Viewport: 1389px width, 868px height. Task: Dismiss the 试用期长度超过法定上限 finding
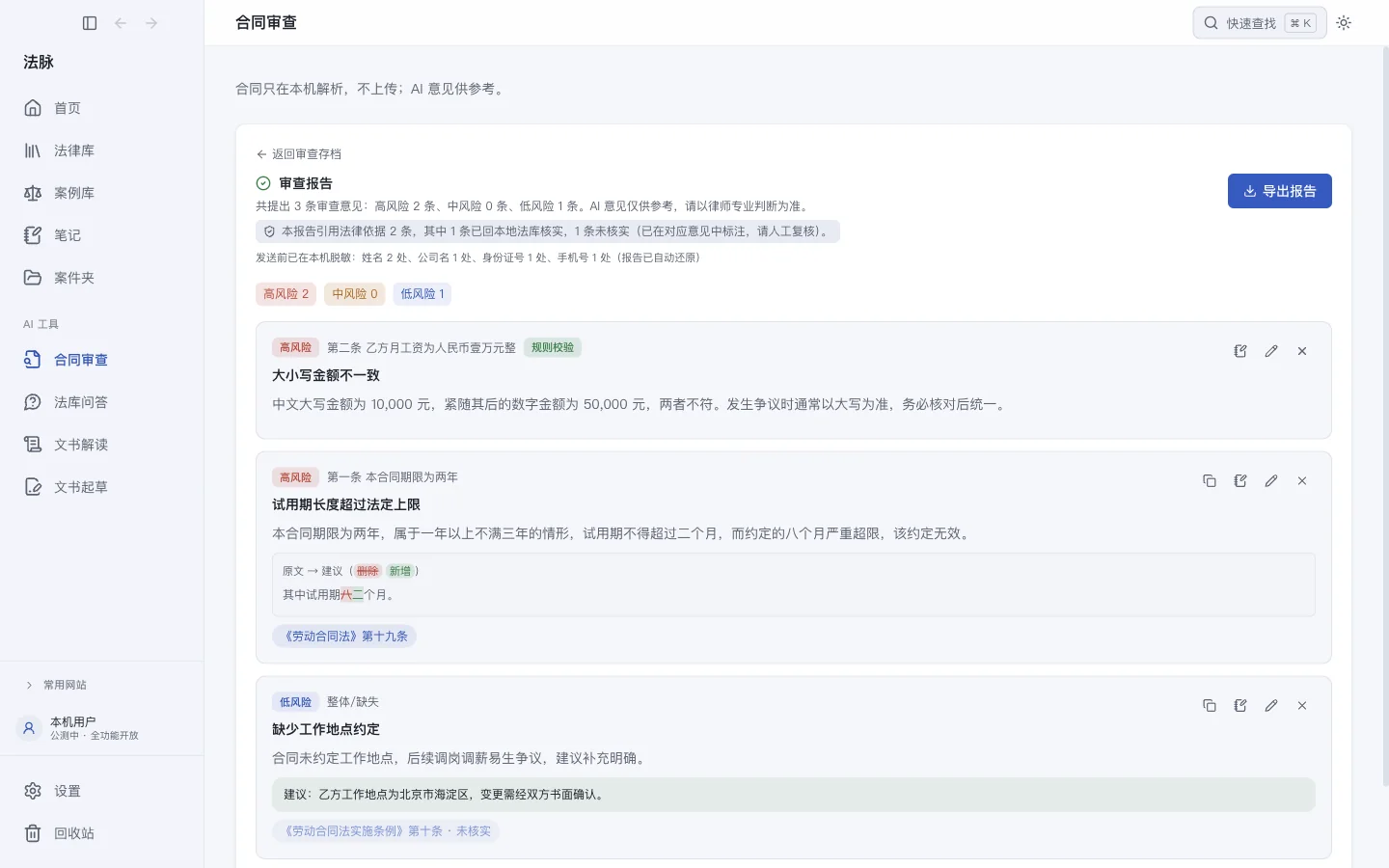(x=1302, y=480)
